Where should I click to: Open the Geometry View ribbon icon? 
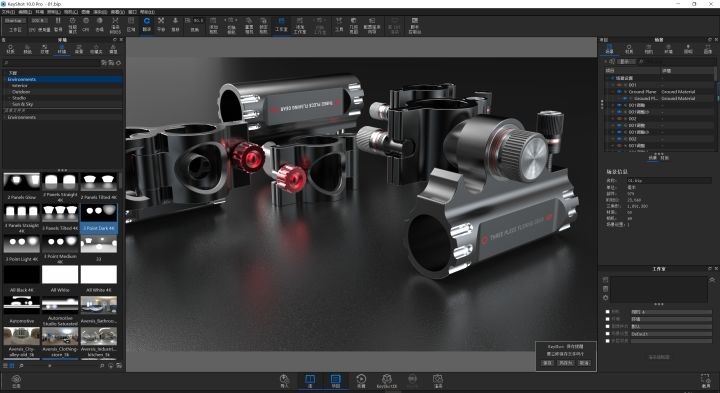(x=354, y=25)
